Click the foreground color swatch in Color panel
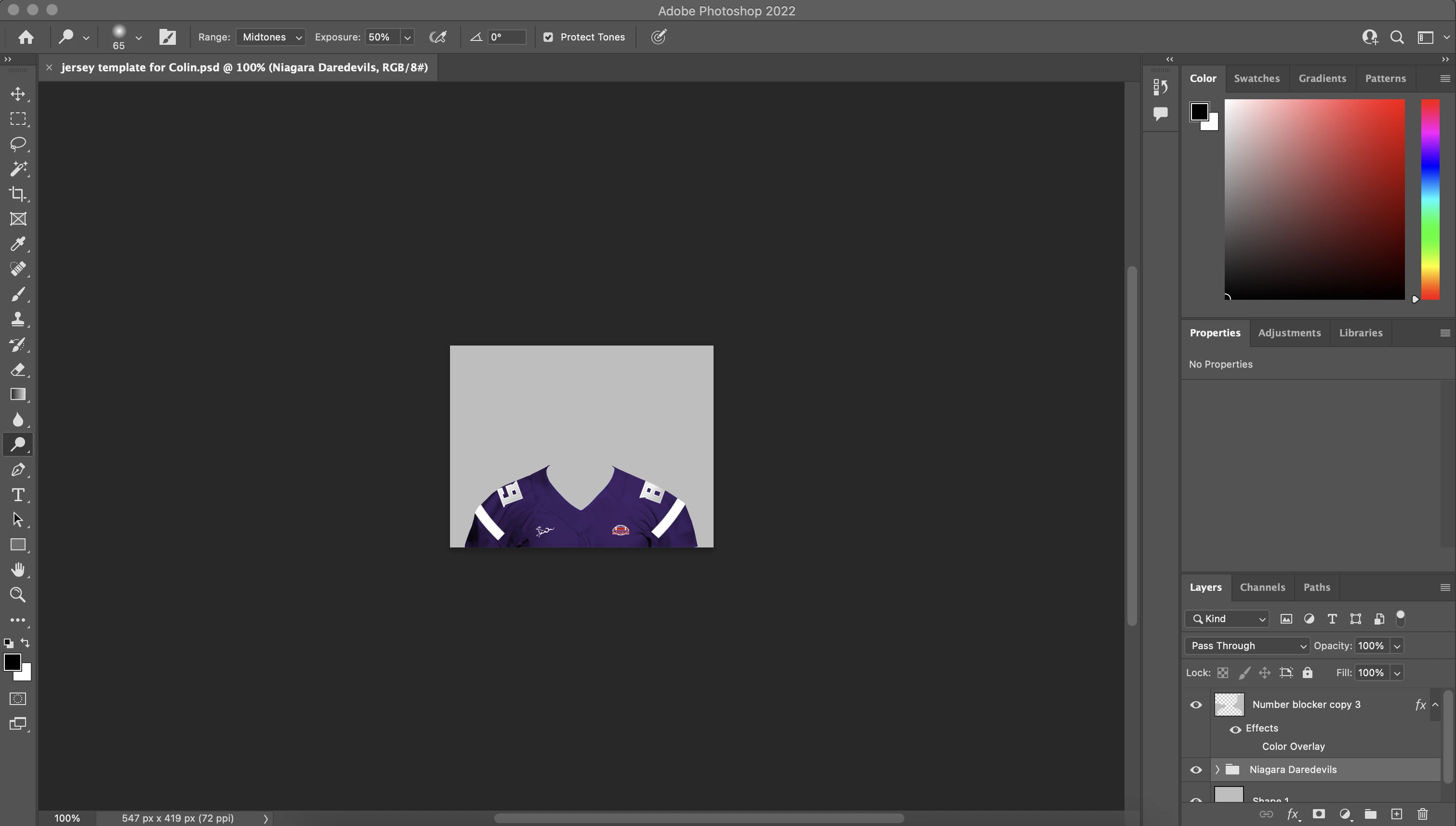Image resolution: width=1456 pixels, height=826 pixels. coord(1199,111)
